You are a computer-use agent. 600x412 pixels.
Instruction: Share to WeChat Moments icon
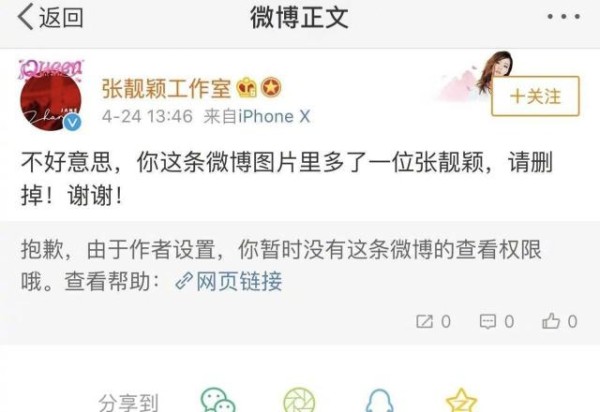click(299, 401)
